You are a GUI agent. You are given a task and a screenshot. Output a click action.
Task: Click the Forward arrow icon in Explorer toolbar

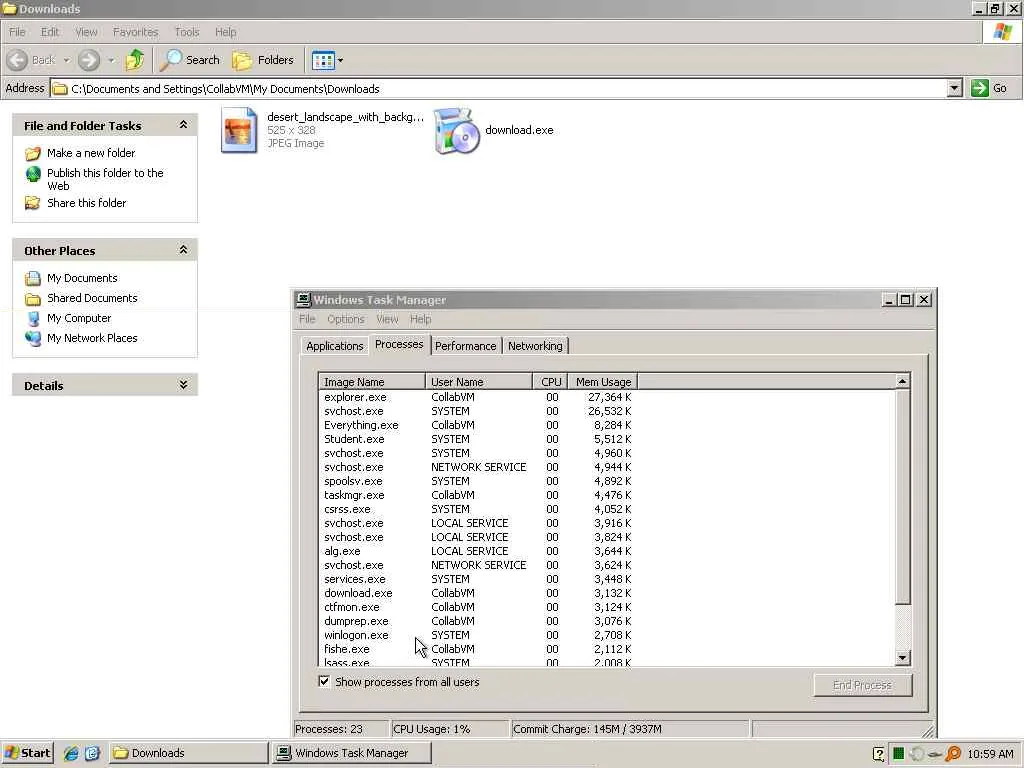click(x=89, y=60)
